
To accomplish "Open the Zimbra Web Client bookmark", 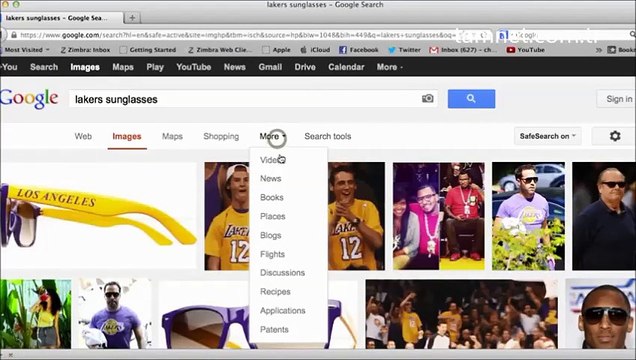I will pyautogui.click(x=219, y=50).
